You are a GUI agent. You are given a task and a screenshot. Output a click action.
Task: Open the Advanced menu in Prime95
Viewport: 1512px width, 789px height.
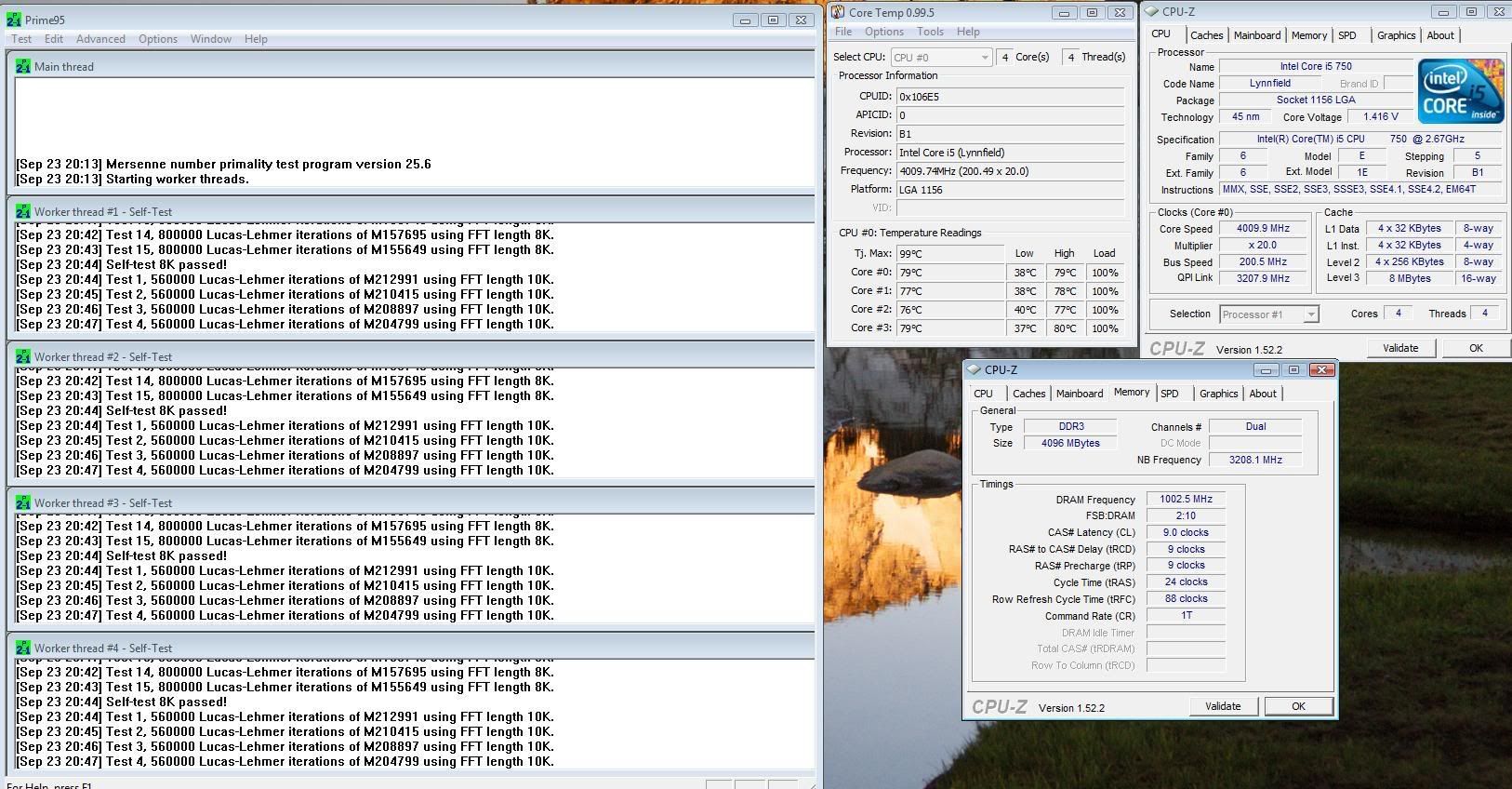pos(100,39)
